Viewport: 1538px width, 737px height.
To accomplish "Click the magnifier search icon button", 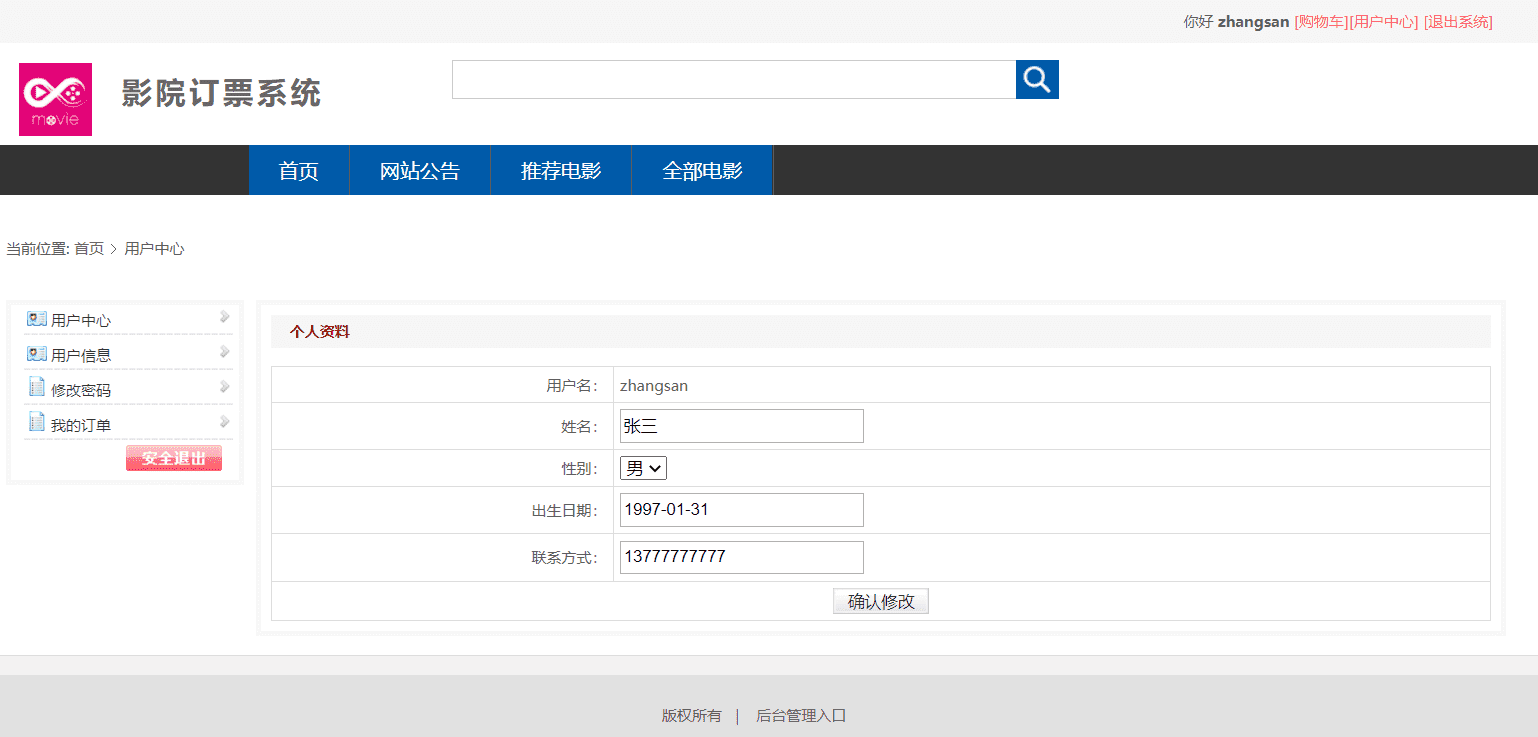I will tap(1037, 79).
